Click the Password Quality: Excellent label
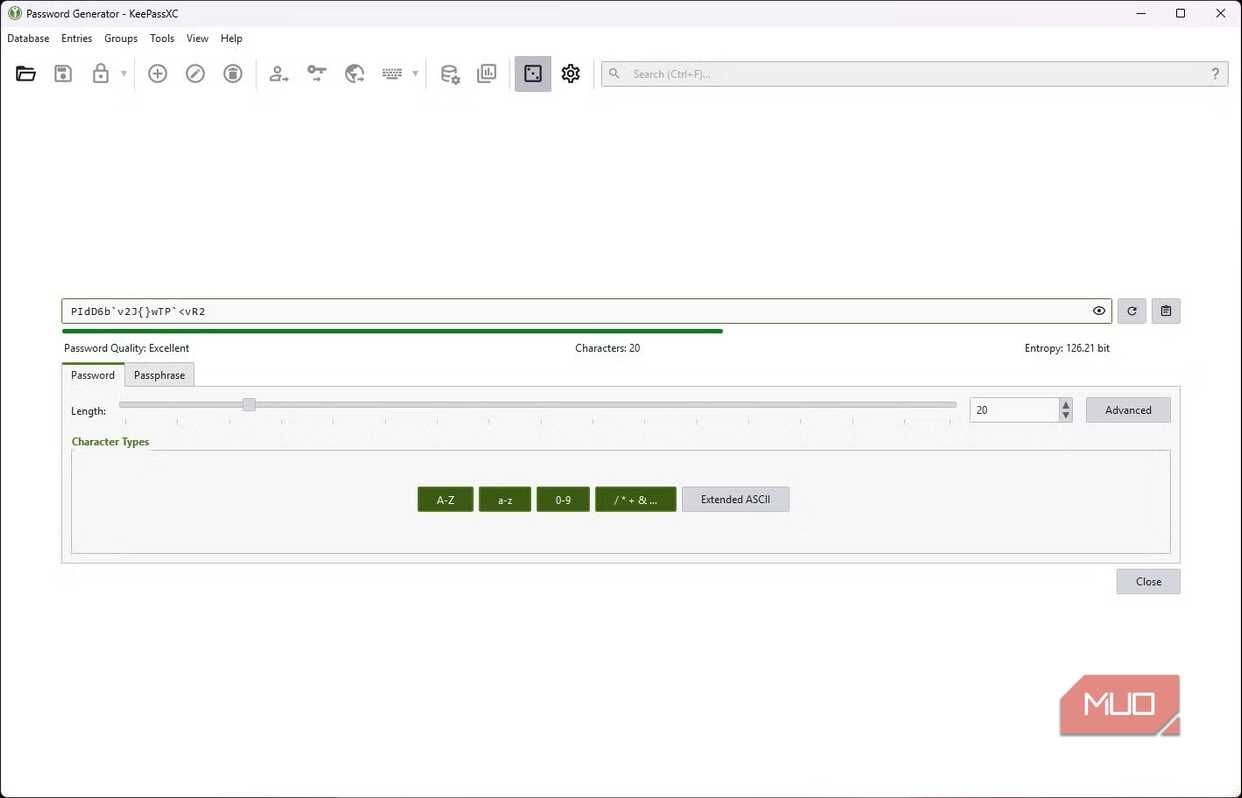This screenshot has height=798, width=1242. pos(127,348)
